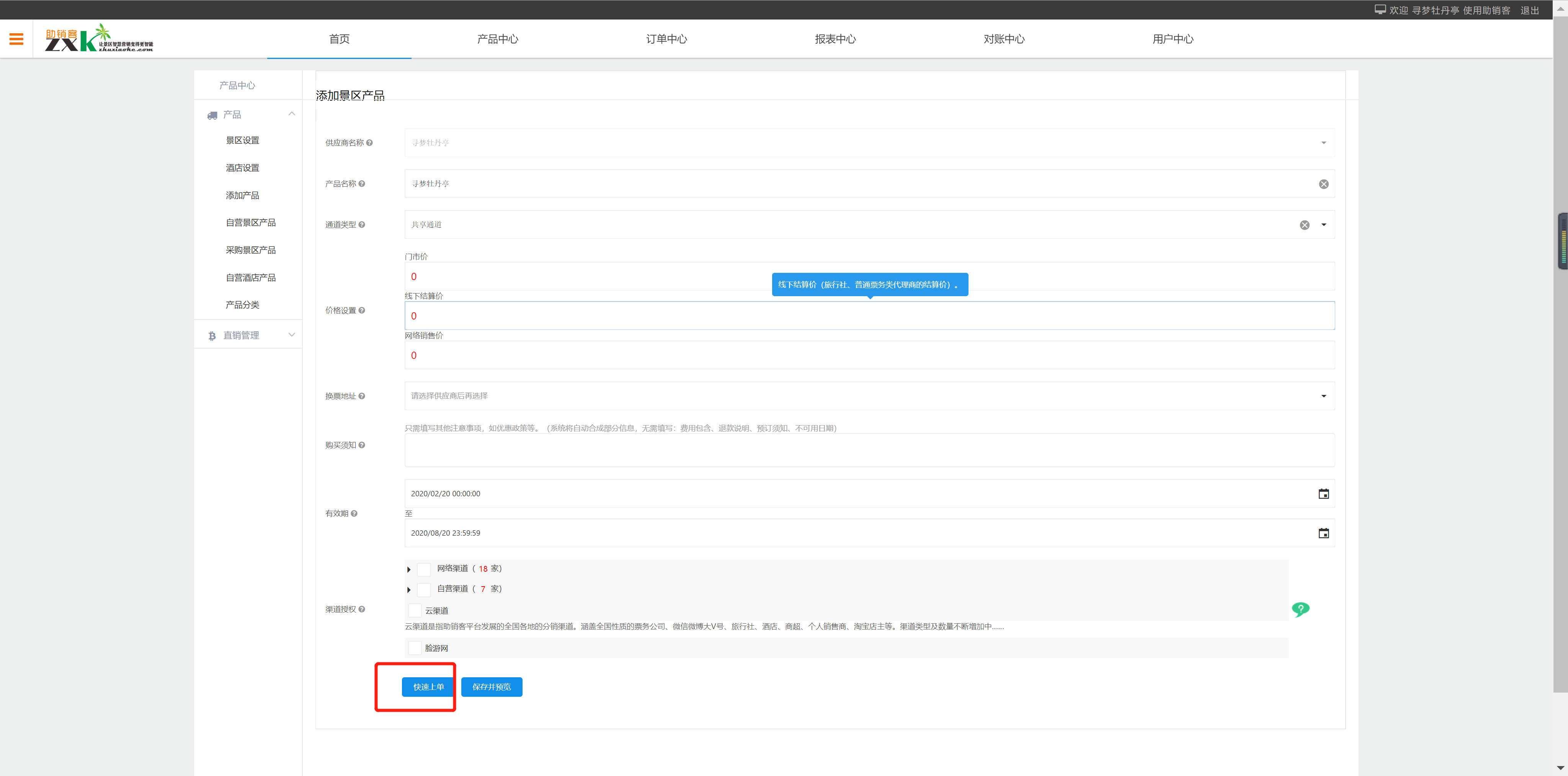Check the 网络渠道 checkbox

(424, 569)
